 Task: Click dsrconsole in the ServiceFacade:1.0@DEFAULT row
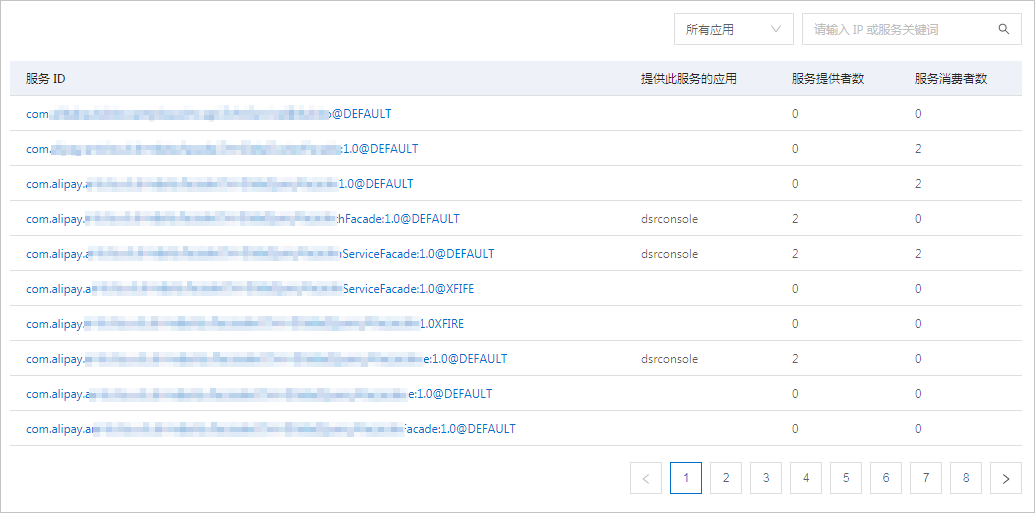point(669,254)
